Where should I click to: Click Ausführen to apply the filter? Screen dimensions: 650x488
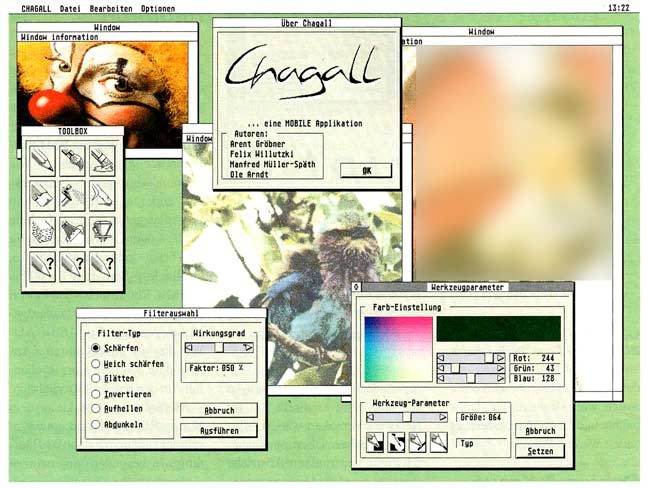point(218,430)
